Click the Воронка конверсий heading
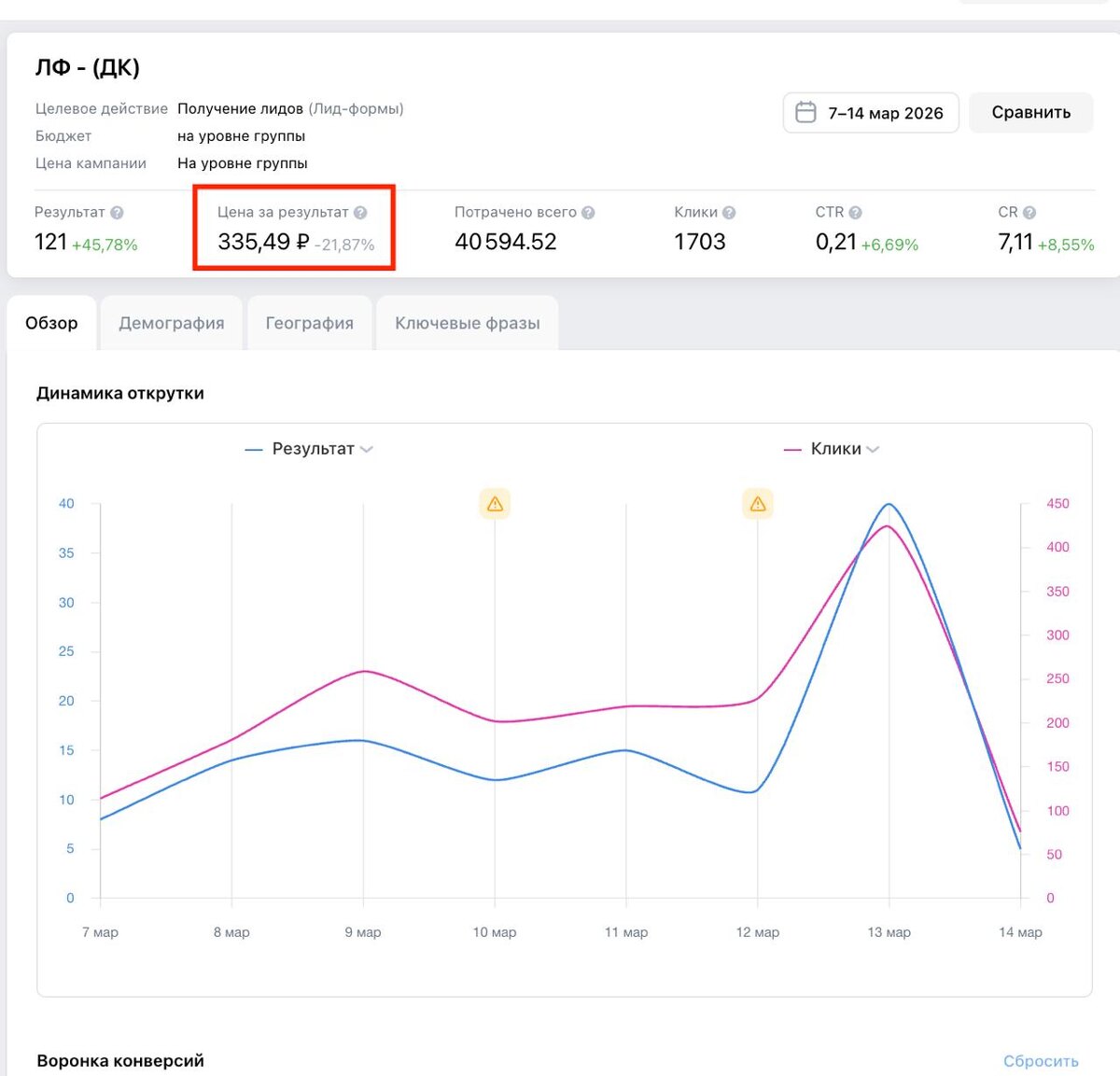The height and width of the screenshot is (1076, 1120). [x=120, y=1061]
